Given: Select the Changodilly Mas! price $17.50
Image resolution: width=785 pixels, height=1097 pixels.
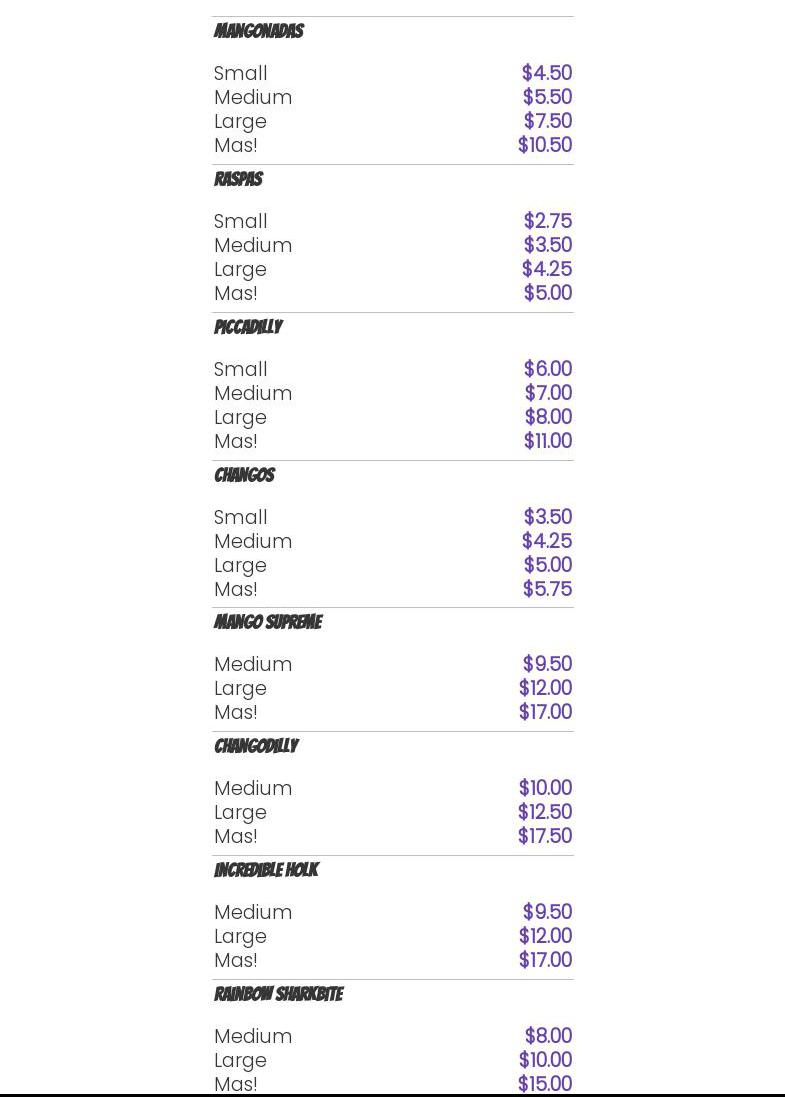Looking at the screenshot, I should click(x=544, y=836).
